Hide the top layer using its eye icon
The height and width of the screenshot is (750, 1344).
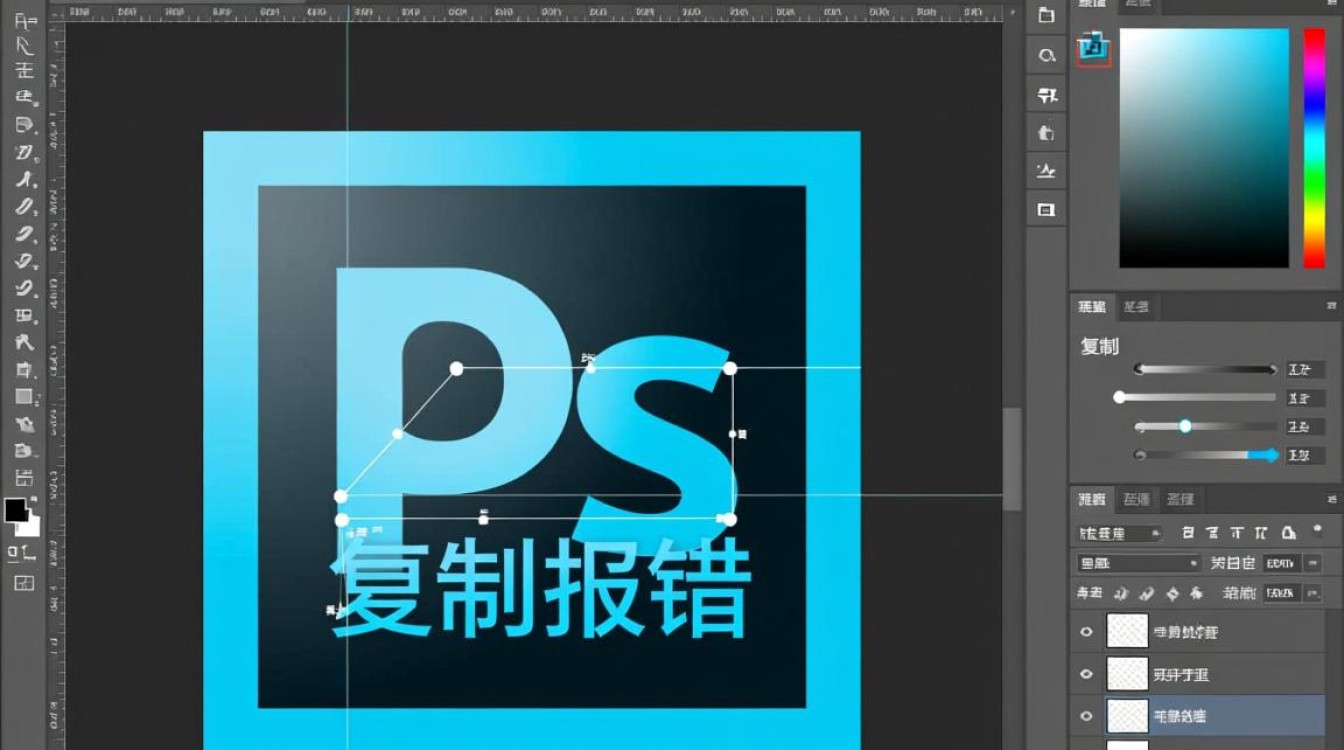1087,632
